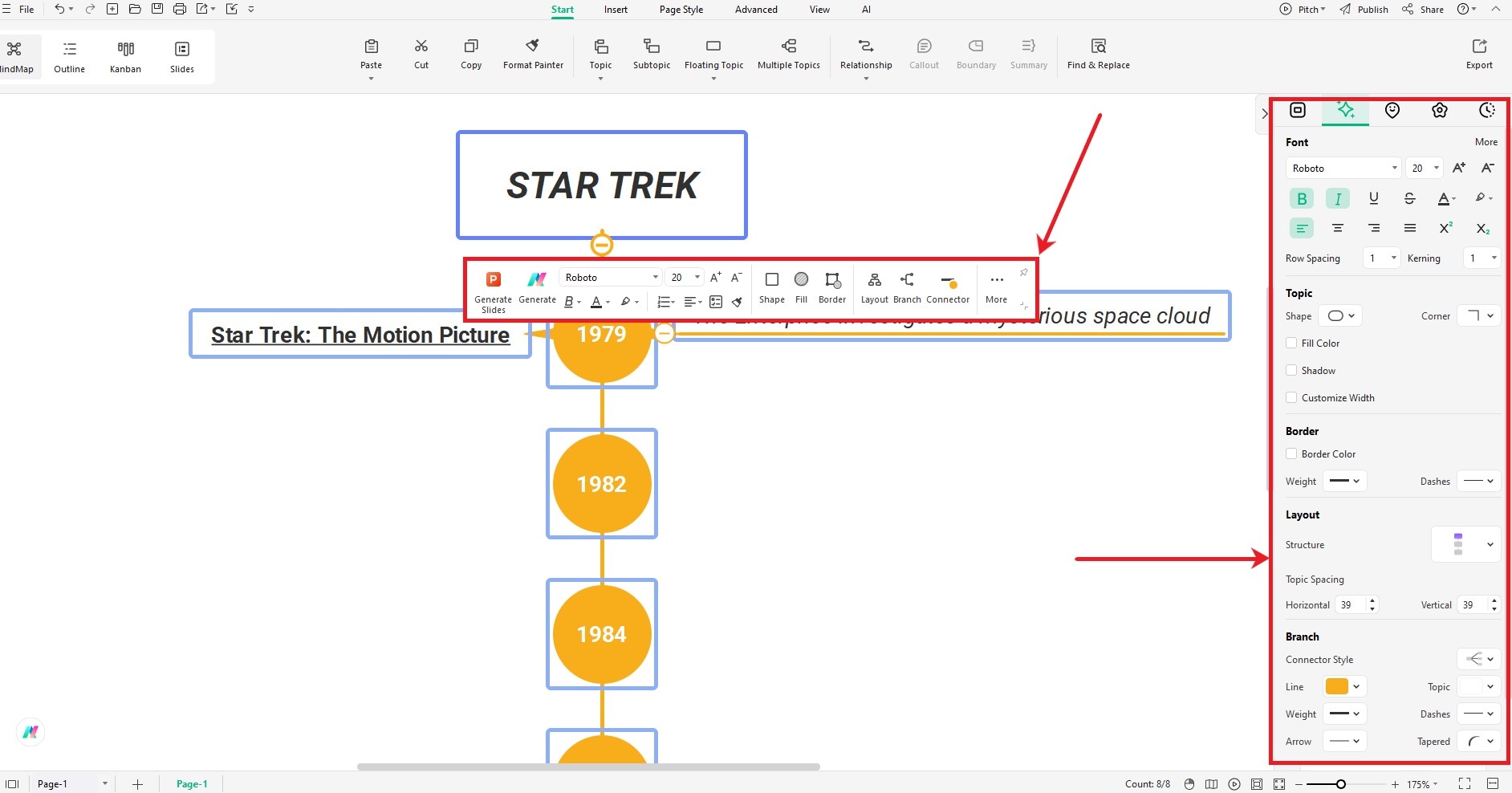Enable the Border Color checkbox
The height and width of the screenshot is (793, 1512).
pos(1291,453)
